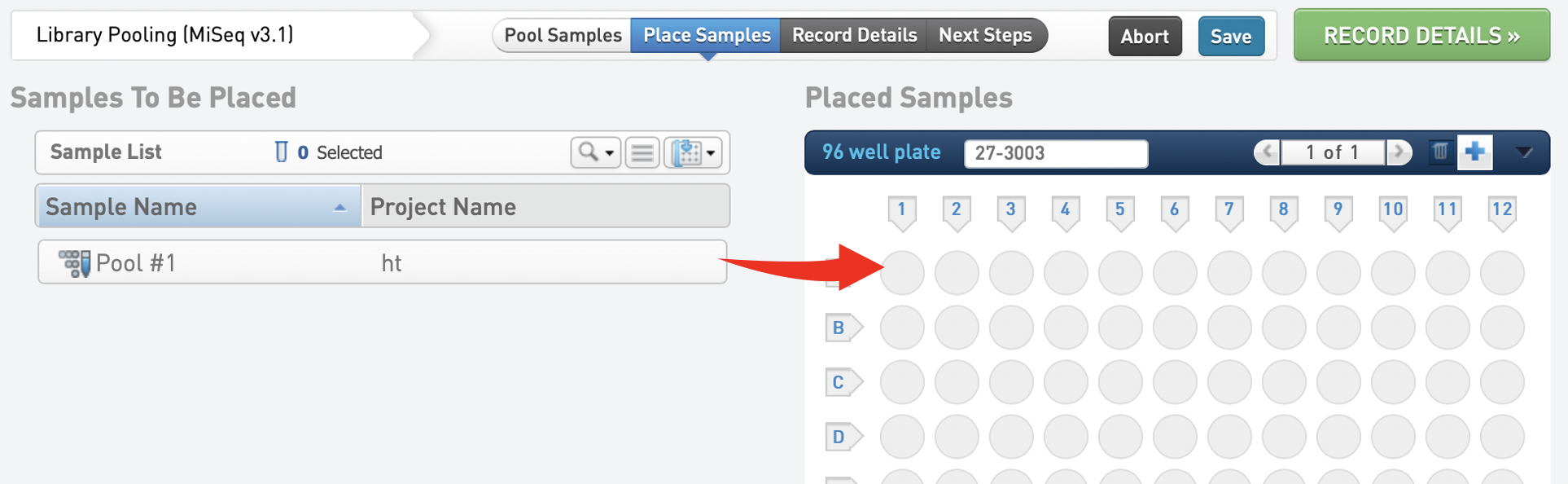Image resolution: width=1568 pixels, height=484 pixels.
Task: Select row B header marker on plate
Action: point(839,328)
